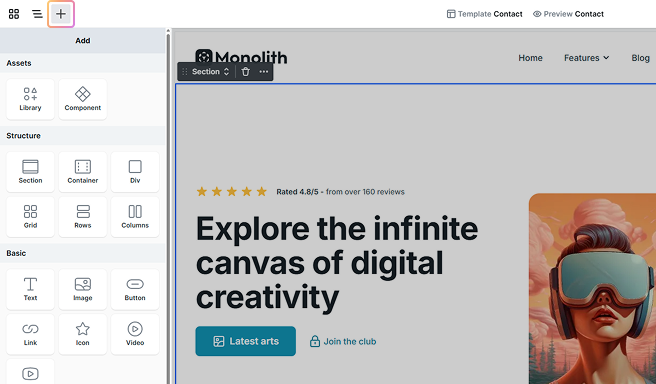
Task: Delete the selected Section with trash icon
Action: point(246,72)
